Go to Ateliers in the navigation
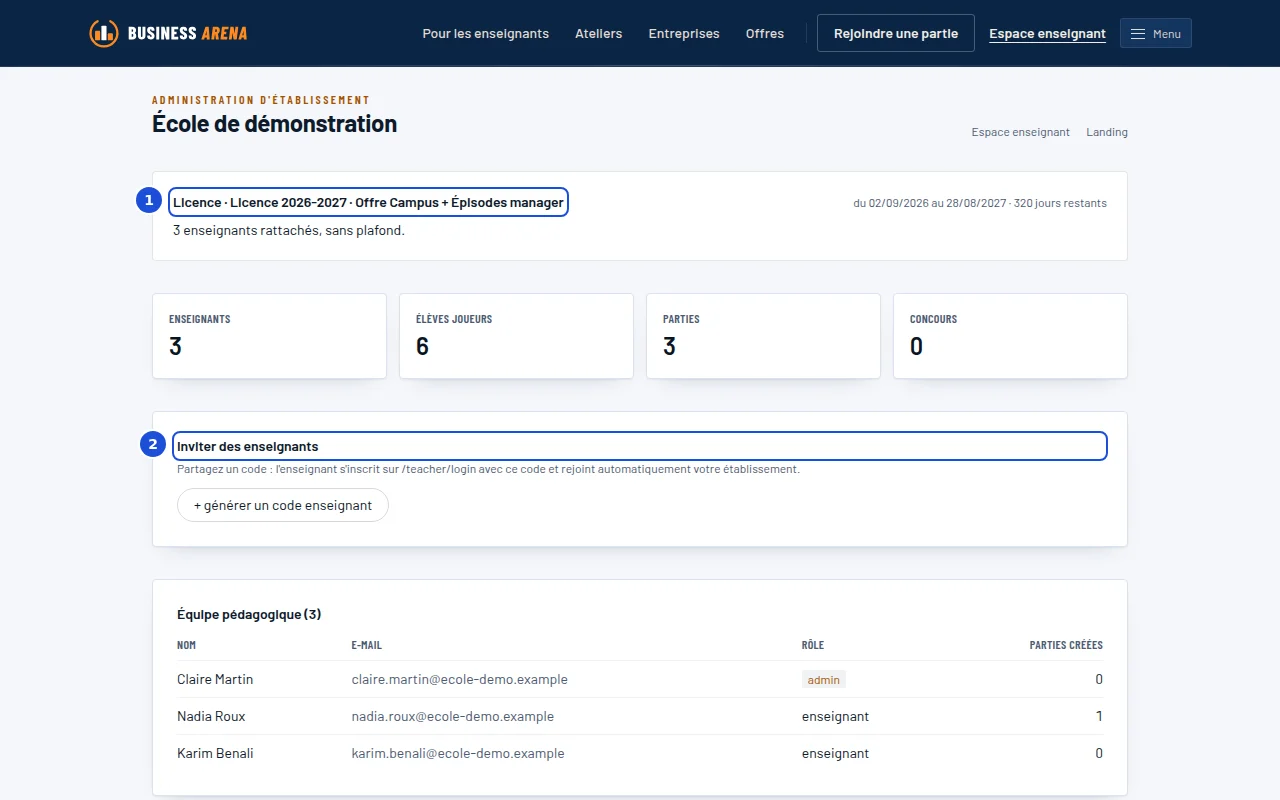 599,34
